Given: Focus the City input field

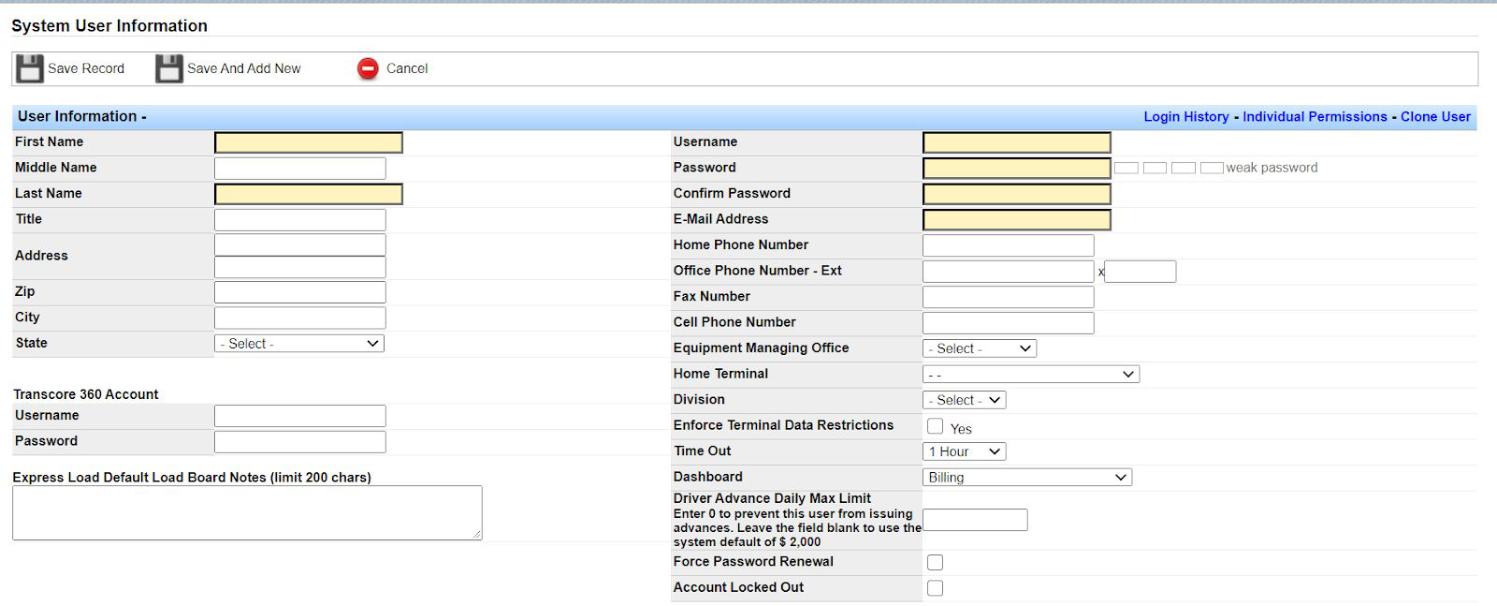Looking at the screenshot, I should pyautogui.click(x=300, y=318).
